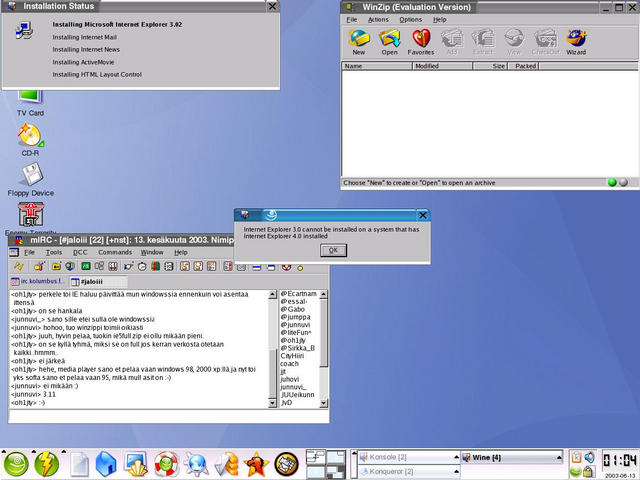Open mIRC channel list globe icon
640x480 pixels.
(70, 267)
